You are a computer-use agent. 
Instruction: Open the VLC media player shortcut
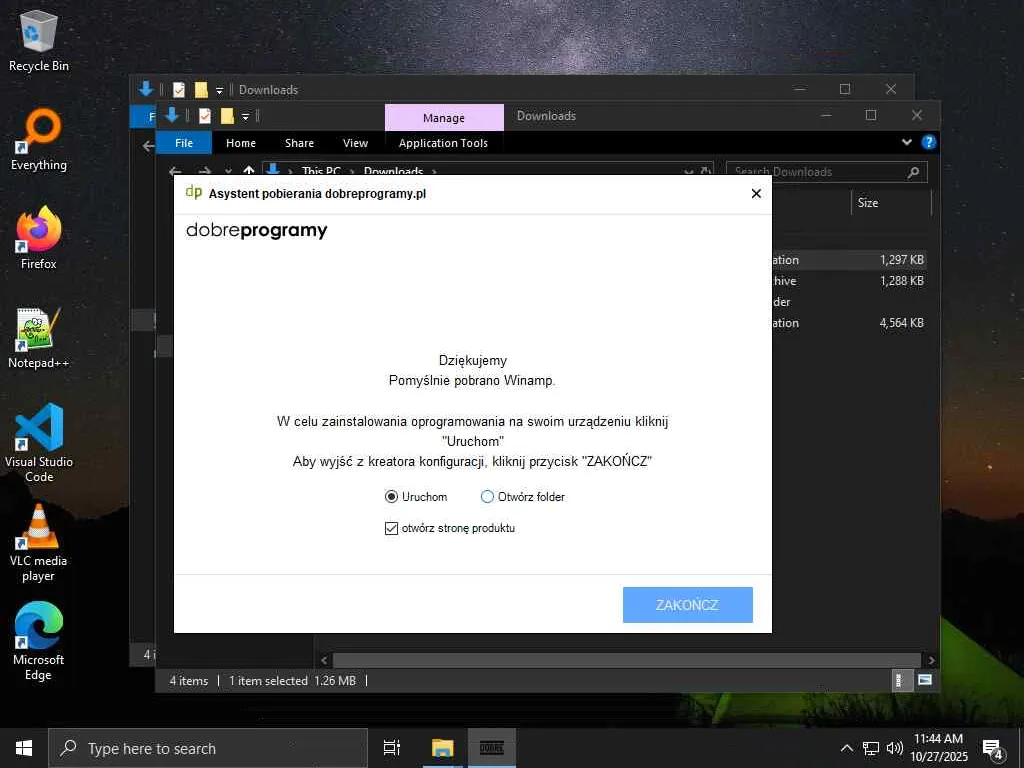39,542
